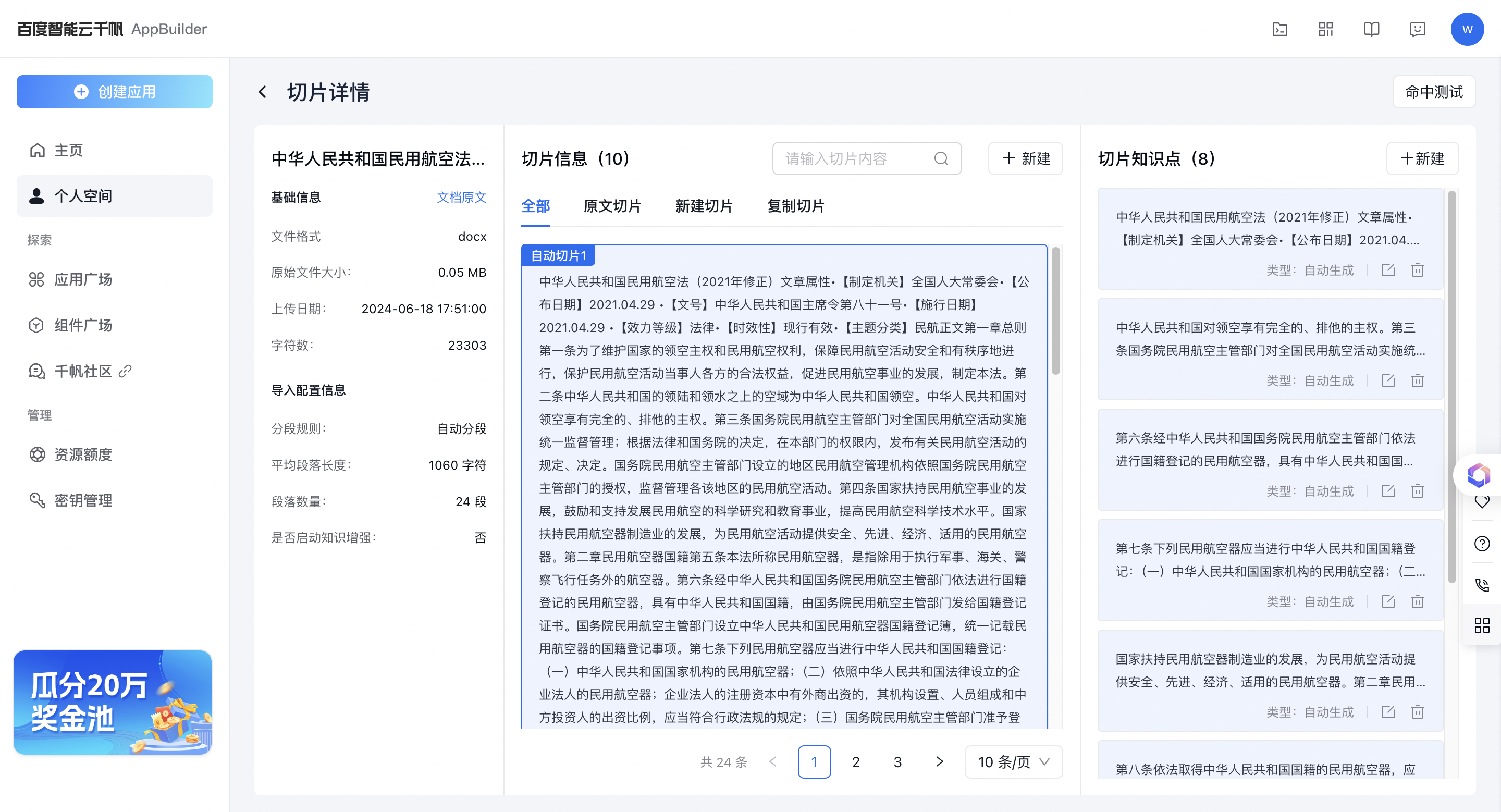
Task: Select the 全部 tab
Action: [535, 206]
